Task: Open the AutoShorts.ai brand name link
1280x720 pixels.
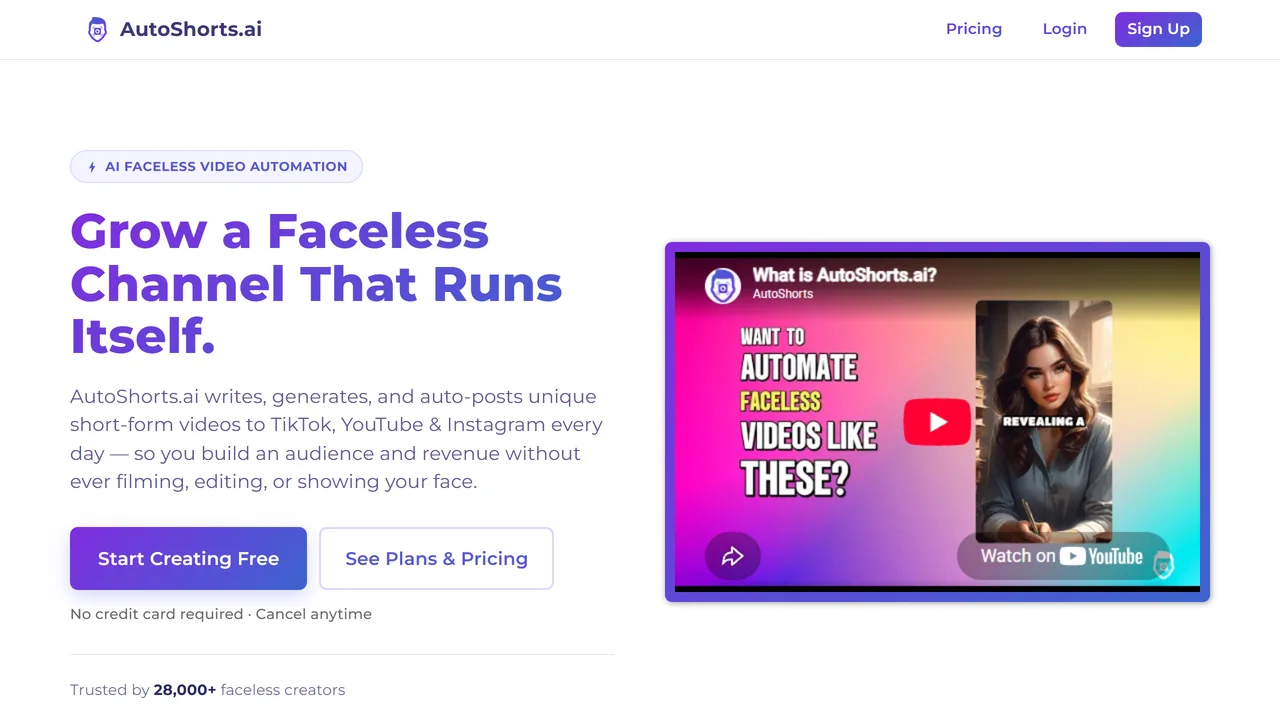Action: click(191, 29)
